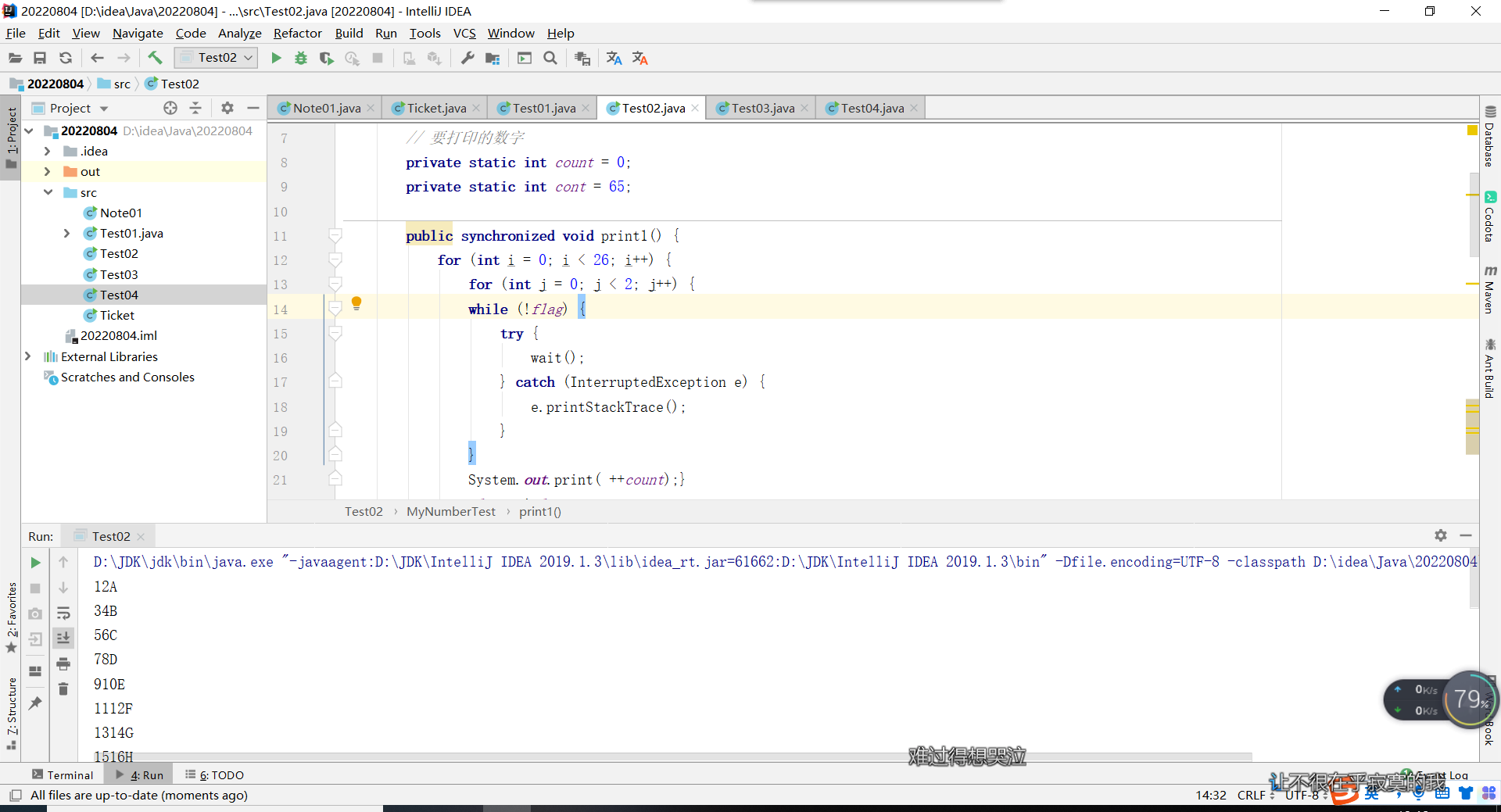The image size is (1501, 812).
Task: Build the project with the green hammer icon
Action: (x=155, y=58)
